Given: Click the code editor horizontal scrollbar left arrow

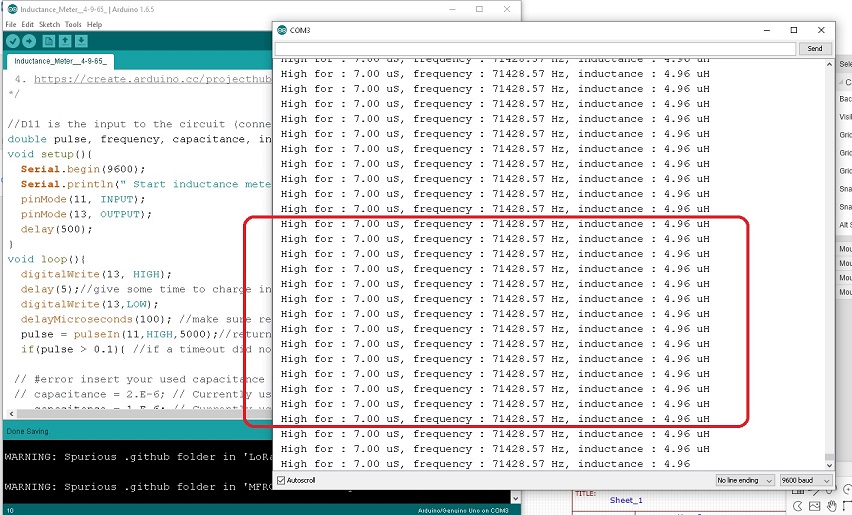Looking at the screenshot, I should pos(11,414).
